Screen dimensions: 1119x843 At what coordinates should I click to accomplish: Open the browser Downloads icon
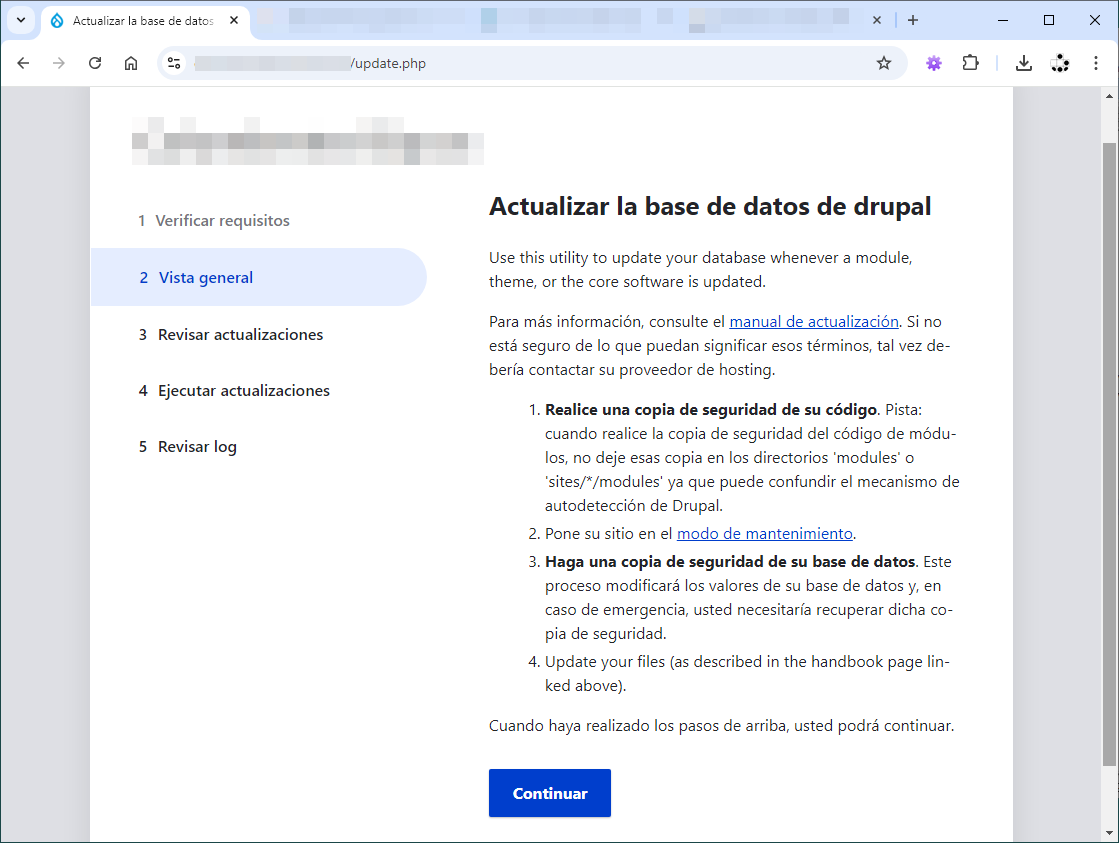[x=1023, y=63]
